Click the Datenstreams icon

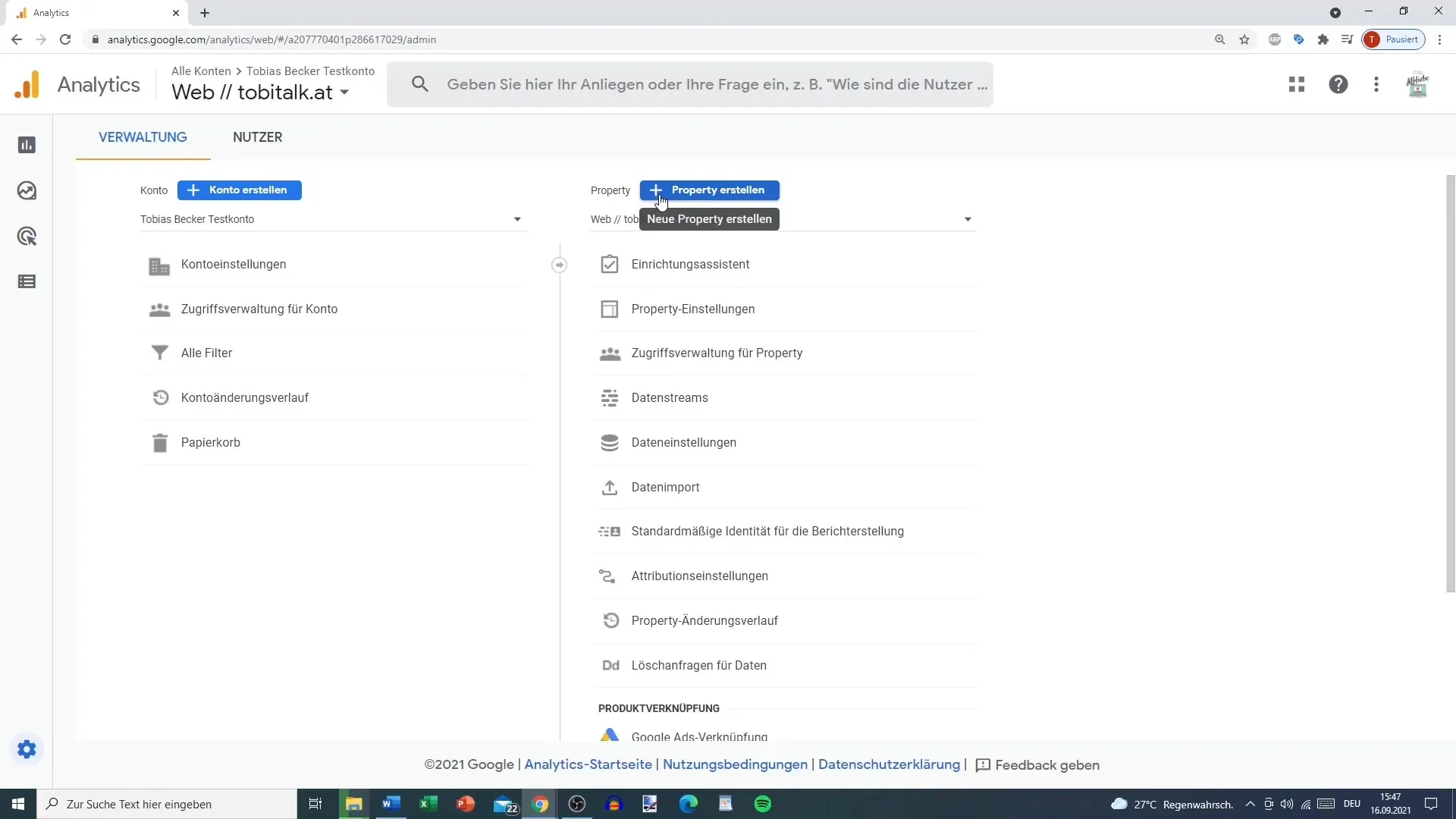[x=610, y=397]
